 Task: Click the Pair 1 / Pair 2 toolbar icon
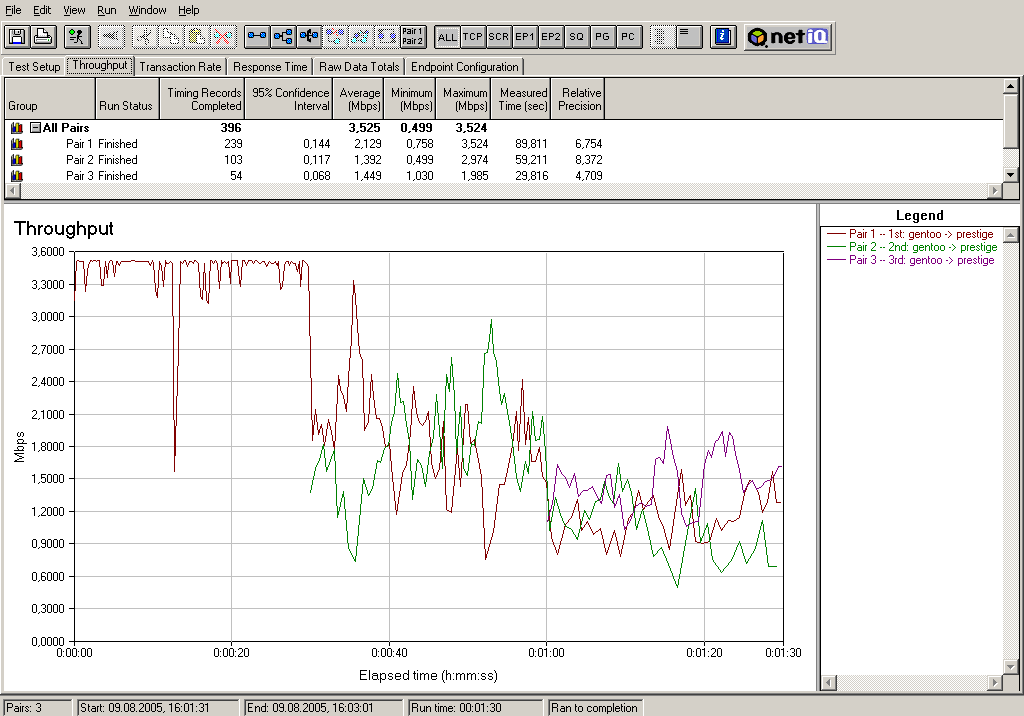[x=412, y=37]
